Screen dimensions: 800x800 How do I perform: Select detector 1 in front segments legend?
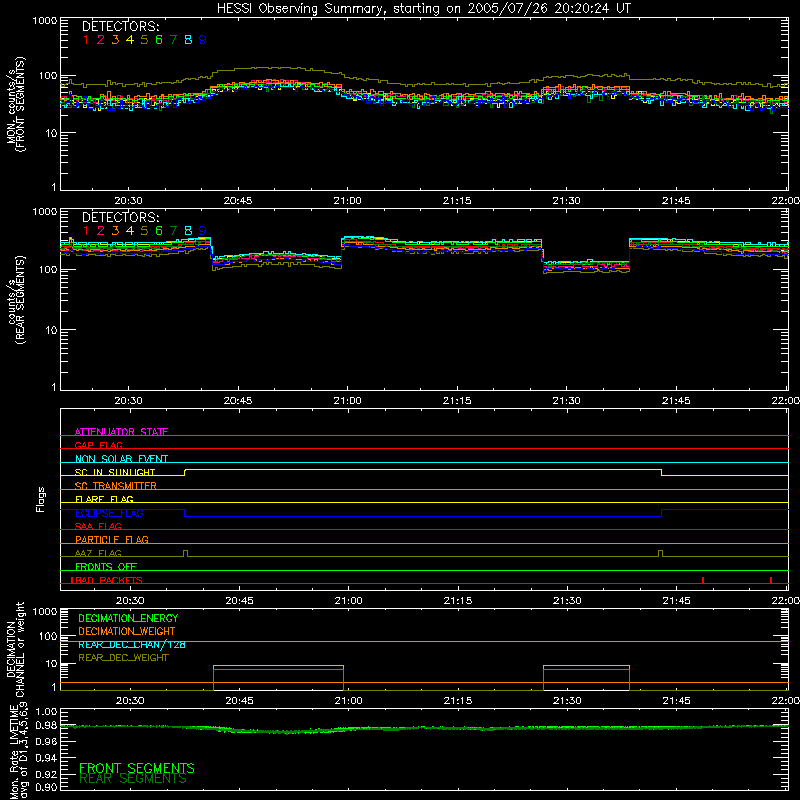[x=86, y=40]
